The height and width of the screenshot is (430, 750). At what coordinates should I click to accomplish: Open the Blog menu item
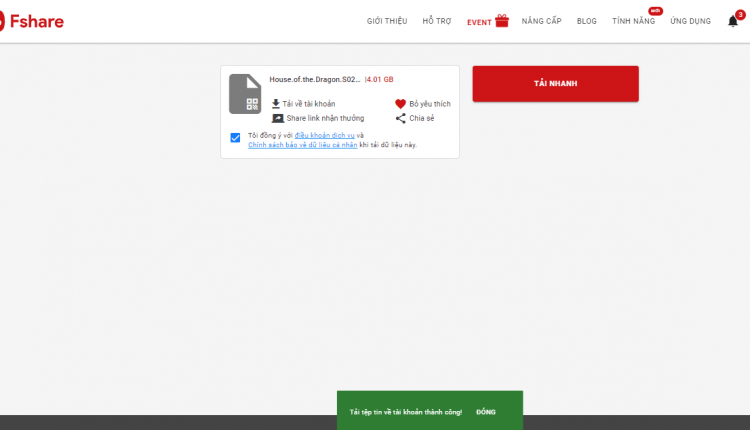click(586, 21)
